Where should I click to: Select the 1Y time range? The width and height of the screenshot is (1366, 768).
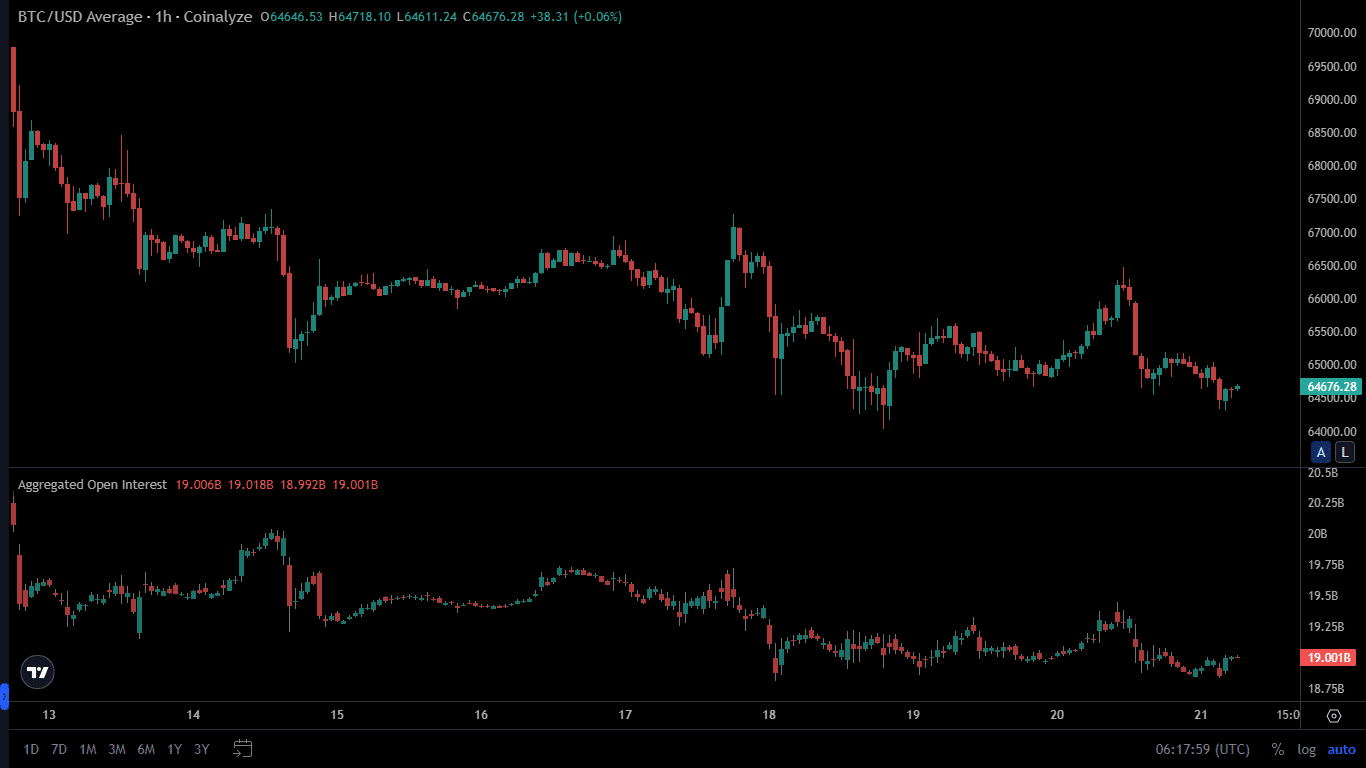pyautogui.click(x=175, y=749)
